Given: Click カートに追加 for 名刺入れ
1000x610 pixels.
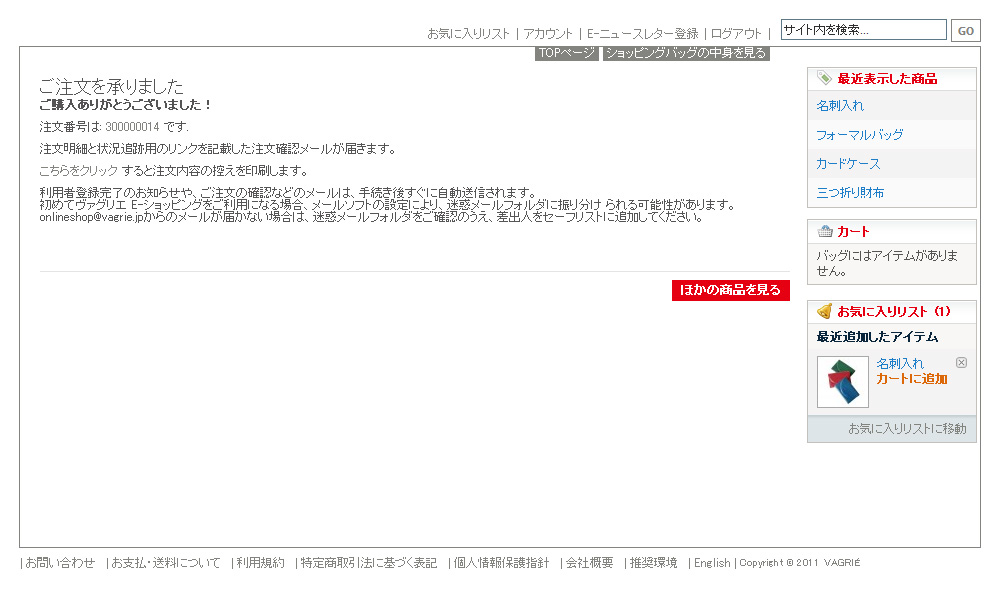Looking at the screenshot, I should click(x=911, y=379).
